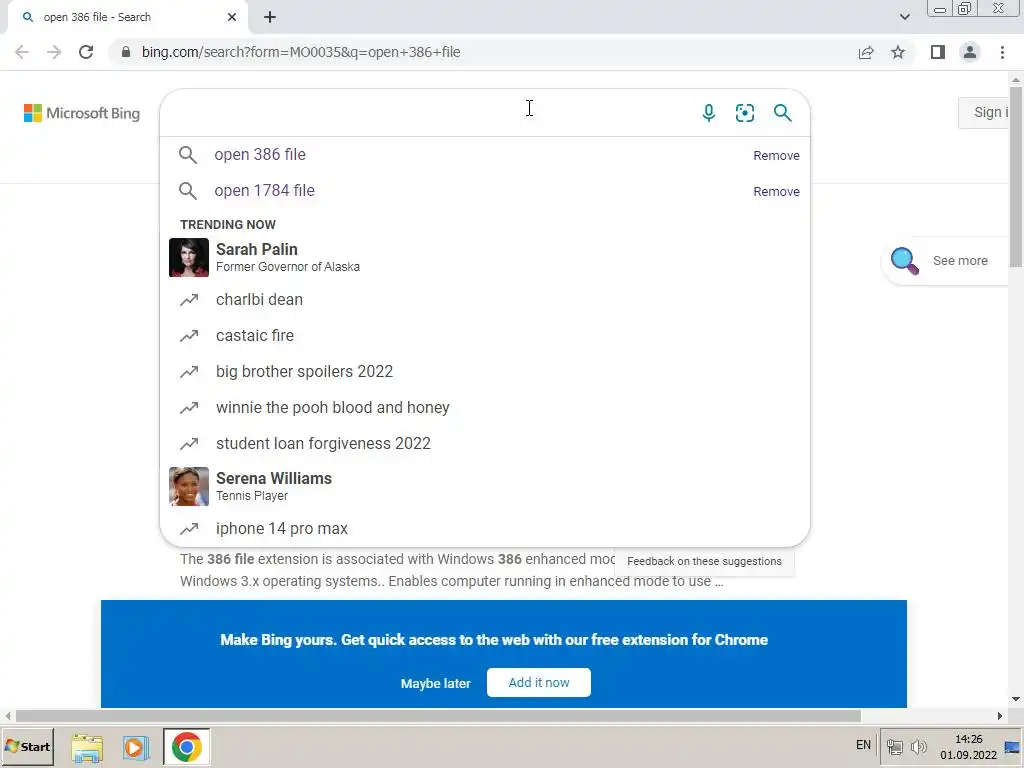Open the Start menu
The image size is (1024, 768).
pos(27,746)
